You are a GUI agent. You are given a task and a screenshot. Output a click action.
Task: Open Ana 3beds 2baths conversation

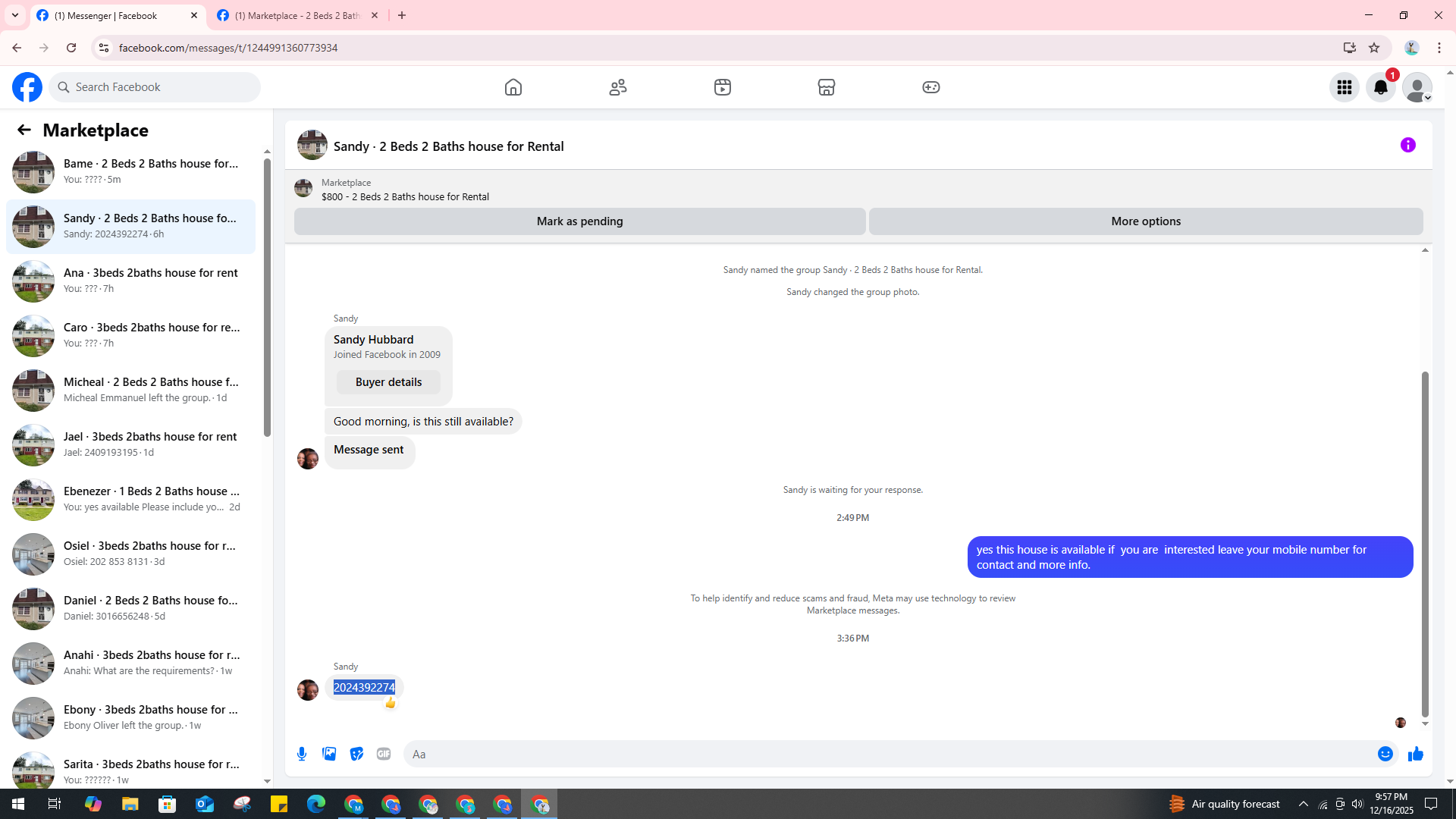point(131,281)
